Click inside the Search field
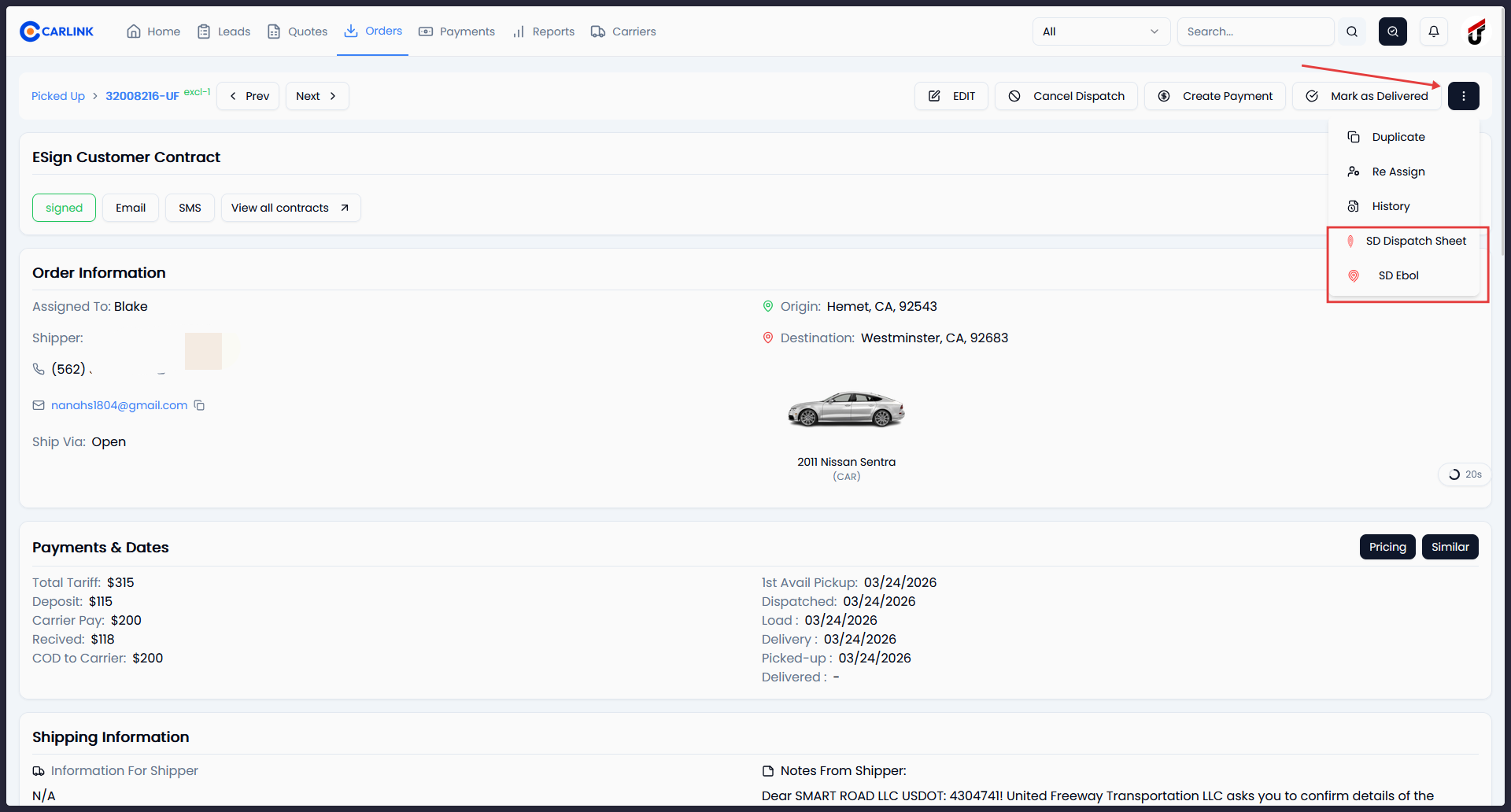The image size is (1511, 812). [x=1255, y=31]
